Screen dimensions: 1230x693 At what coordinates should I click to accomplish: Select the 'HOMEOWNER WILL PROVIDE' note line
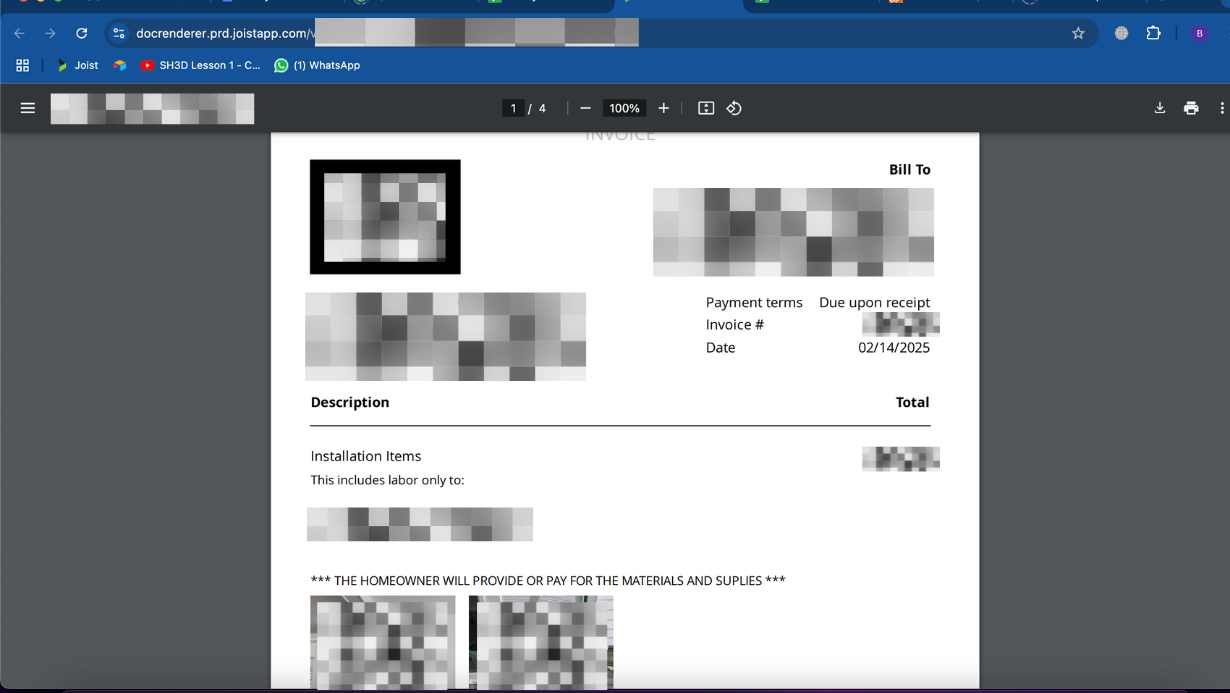pos(548,580)
